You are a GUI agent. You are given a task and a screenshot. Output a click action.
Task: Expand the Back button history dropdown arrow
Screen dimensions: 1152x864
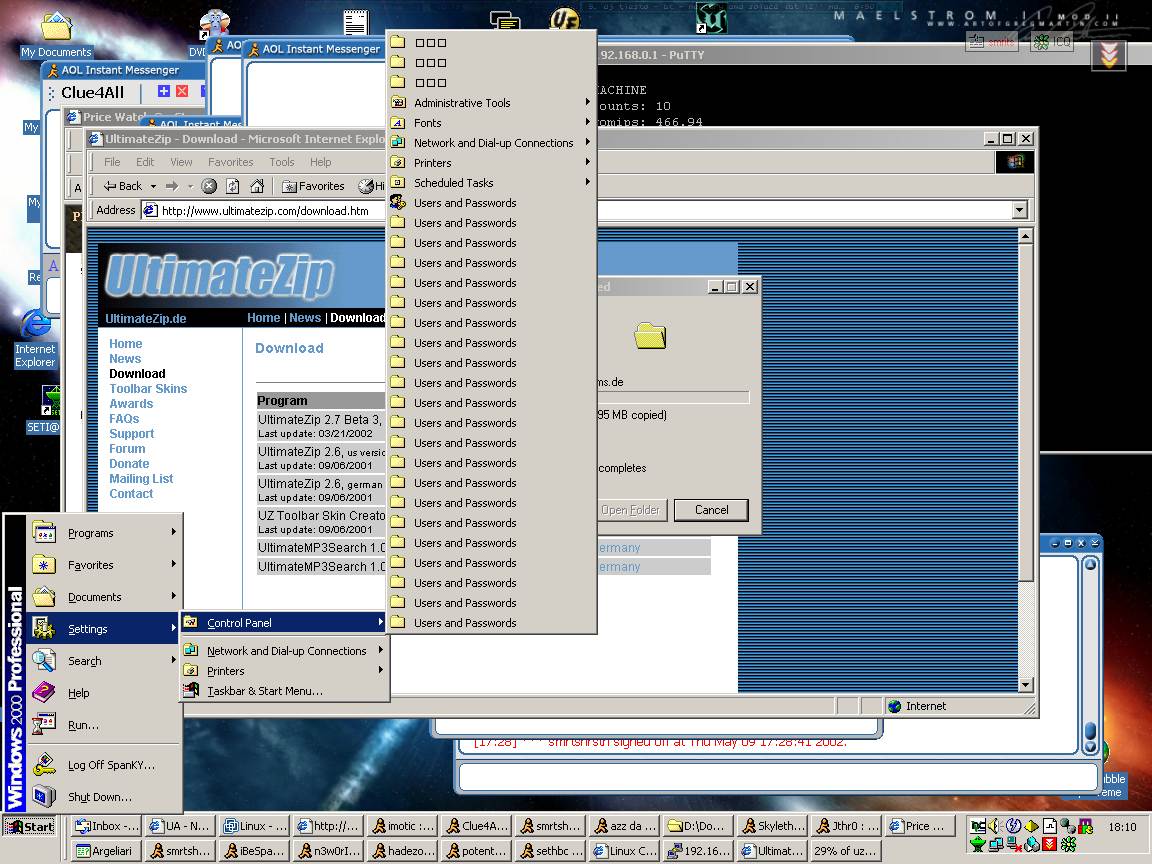point(153,186)
